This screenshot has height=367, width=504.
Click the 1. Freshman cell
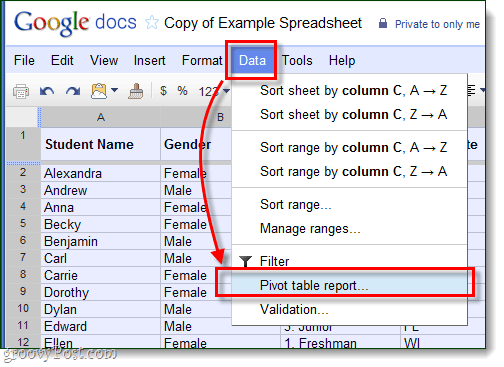point(340,343)
